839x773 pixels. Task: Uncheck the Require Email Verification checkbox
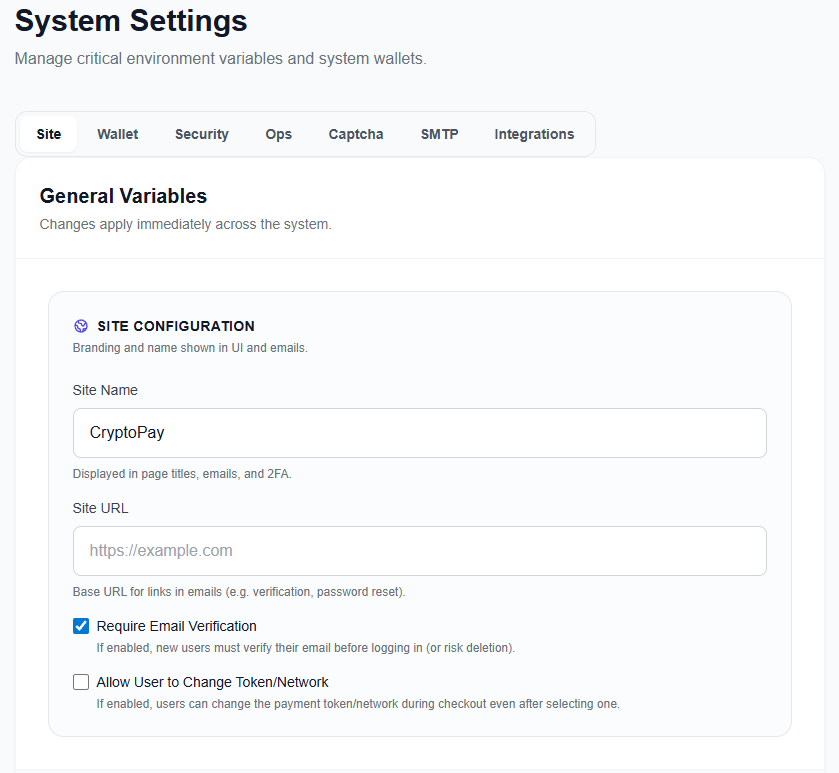(81, 626)
